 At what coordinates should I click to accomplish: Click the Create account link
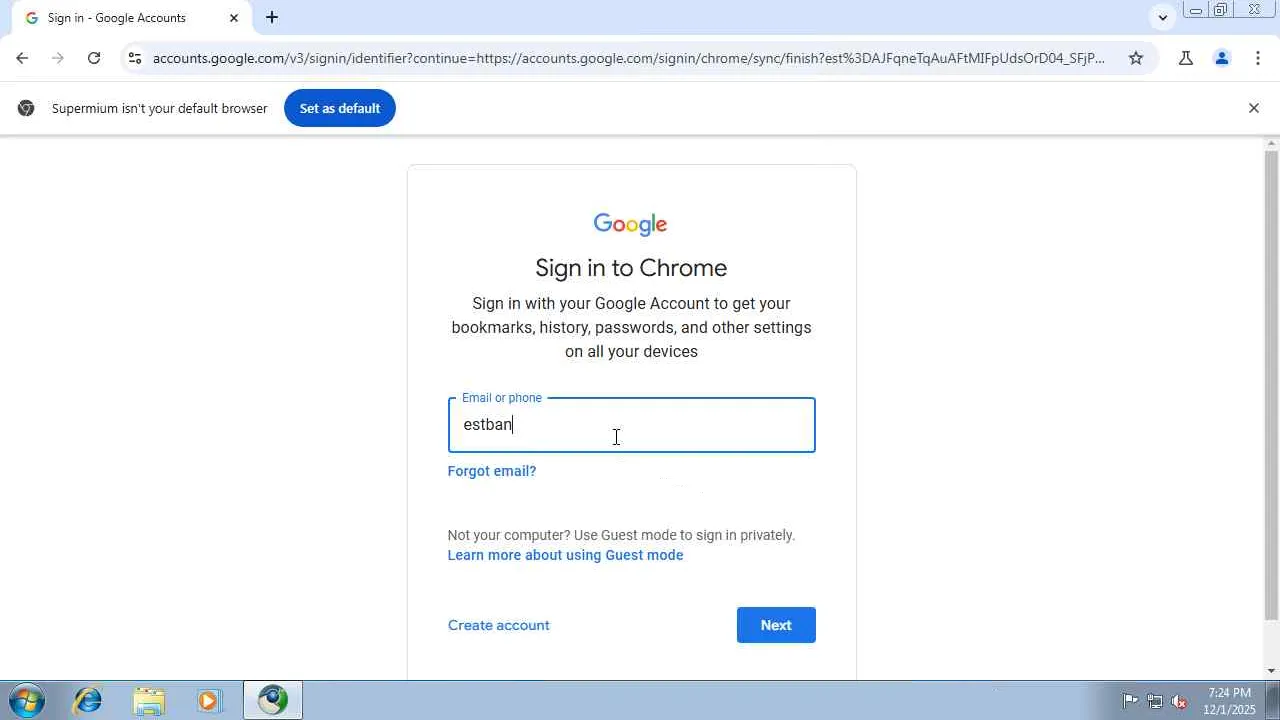499,625
